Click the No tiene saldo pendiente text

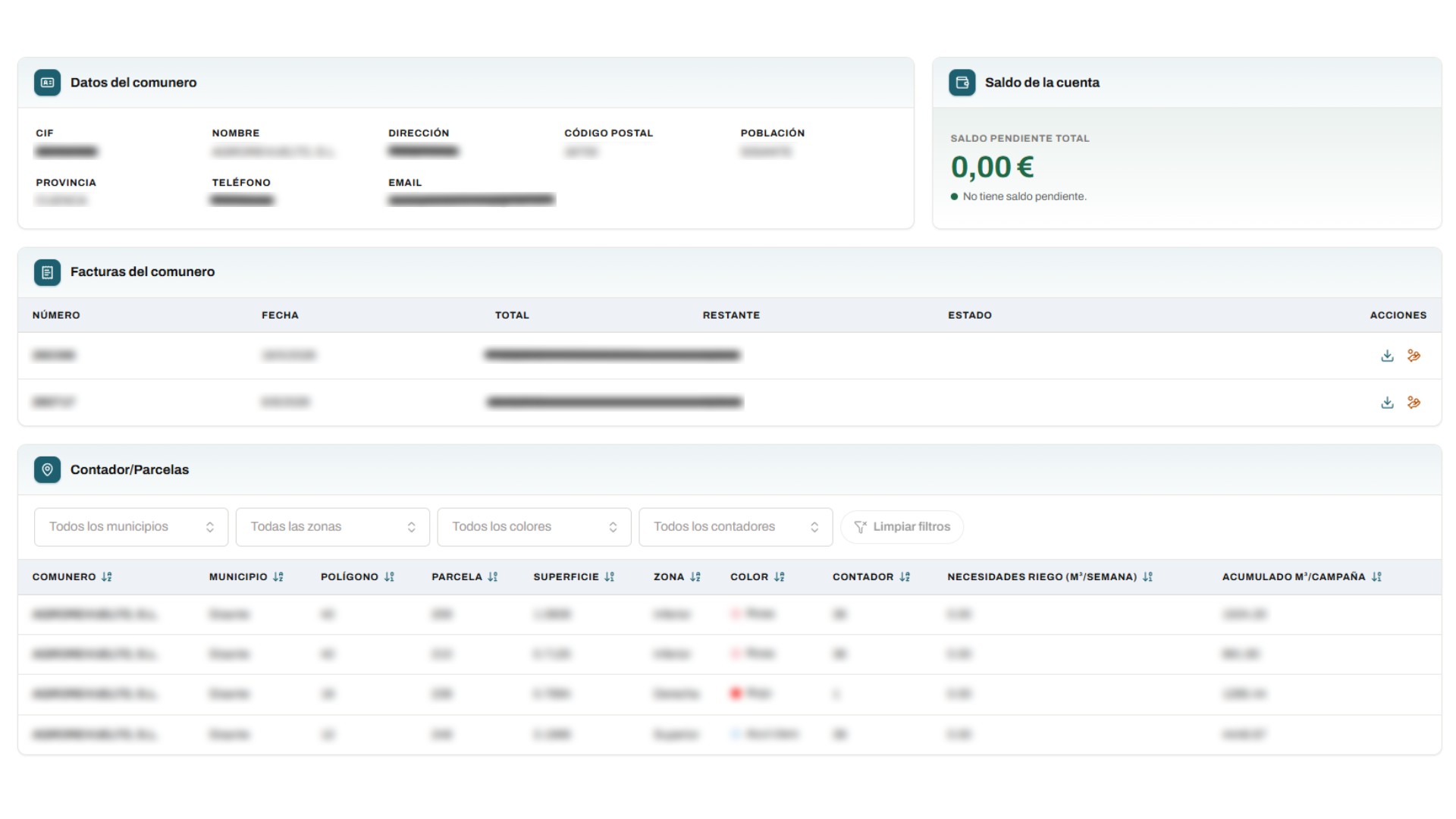(1025, 196)
